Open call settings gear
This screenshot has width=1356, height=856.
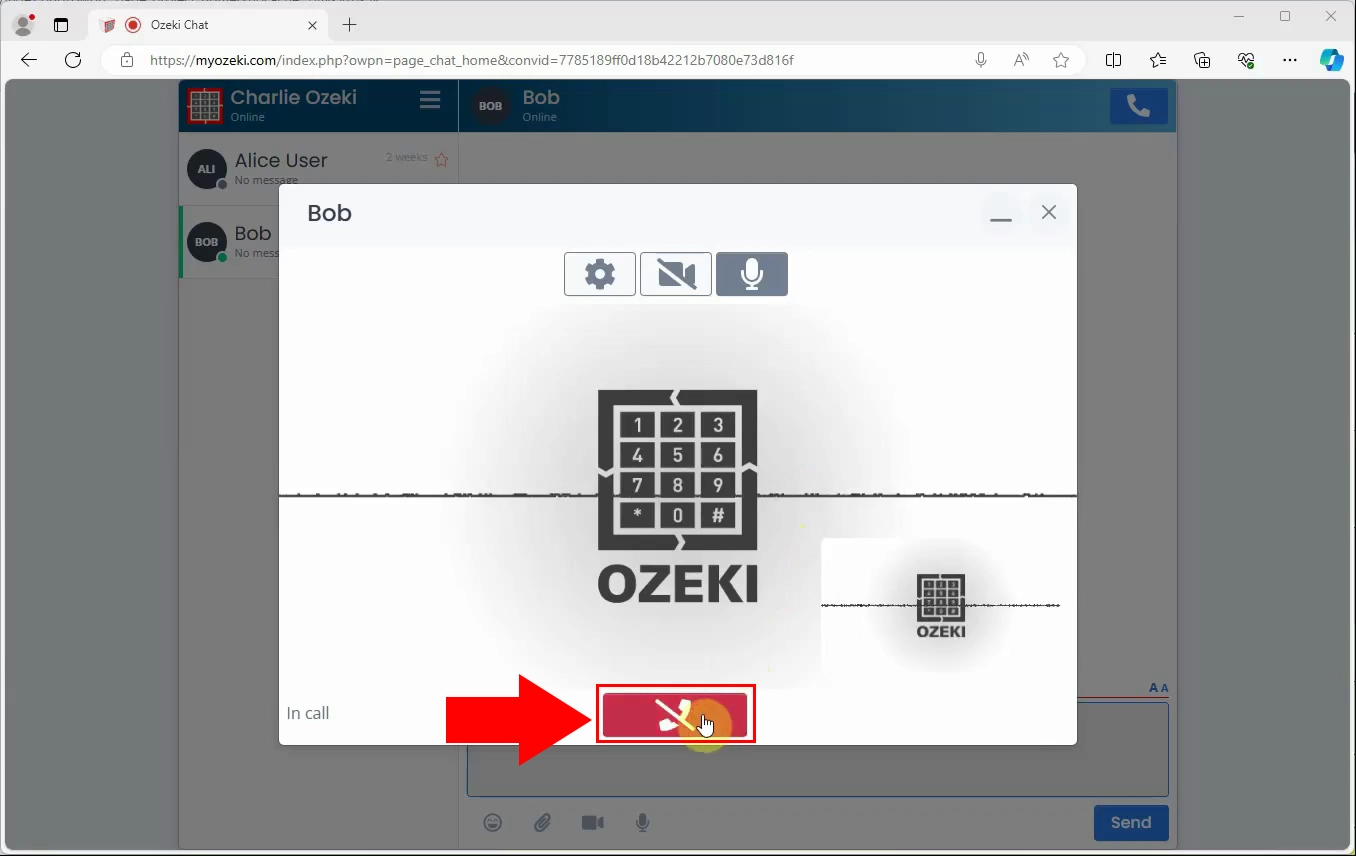coord(600,274)
